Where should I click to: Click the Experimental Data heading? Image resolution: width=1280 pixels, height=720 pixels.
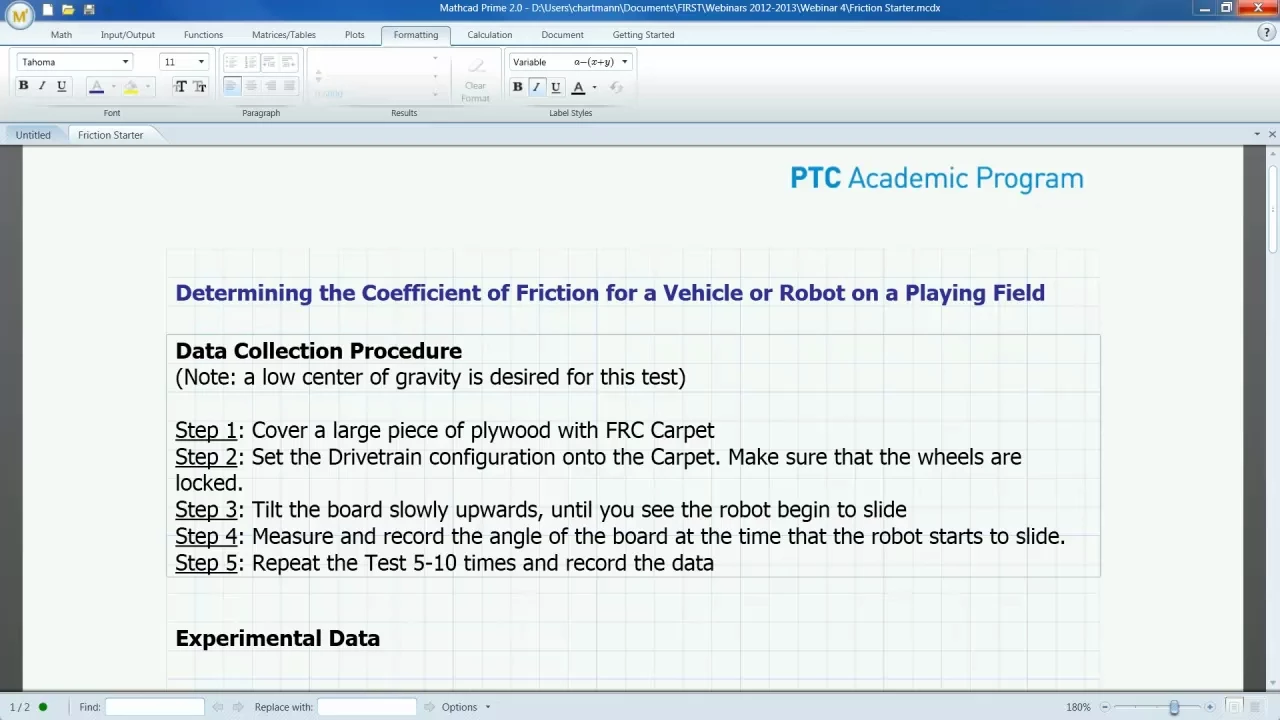pyautogui.click(x=278, y=639)
